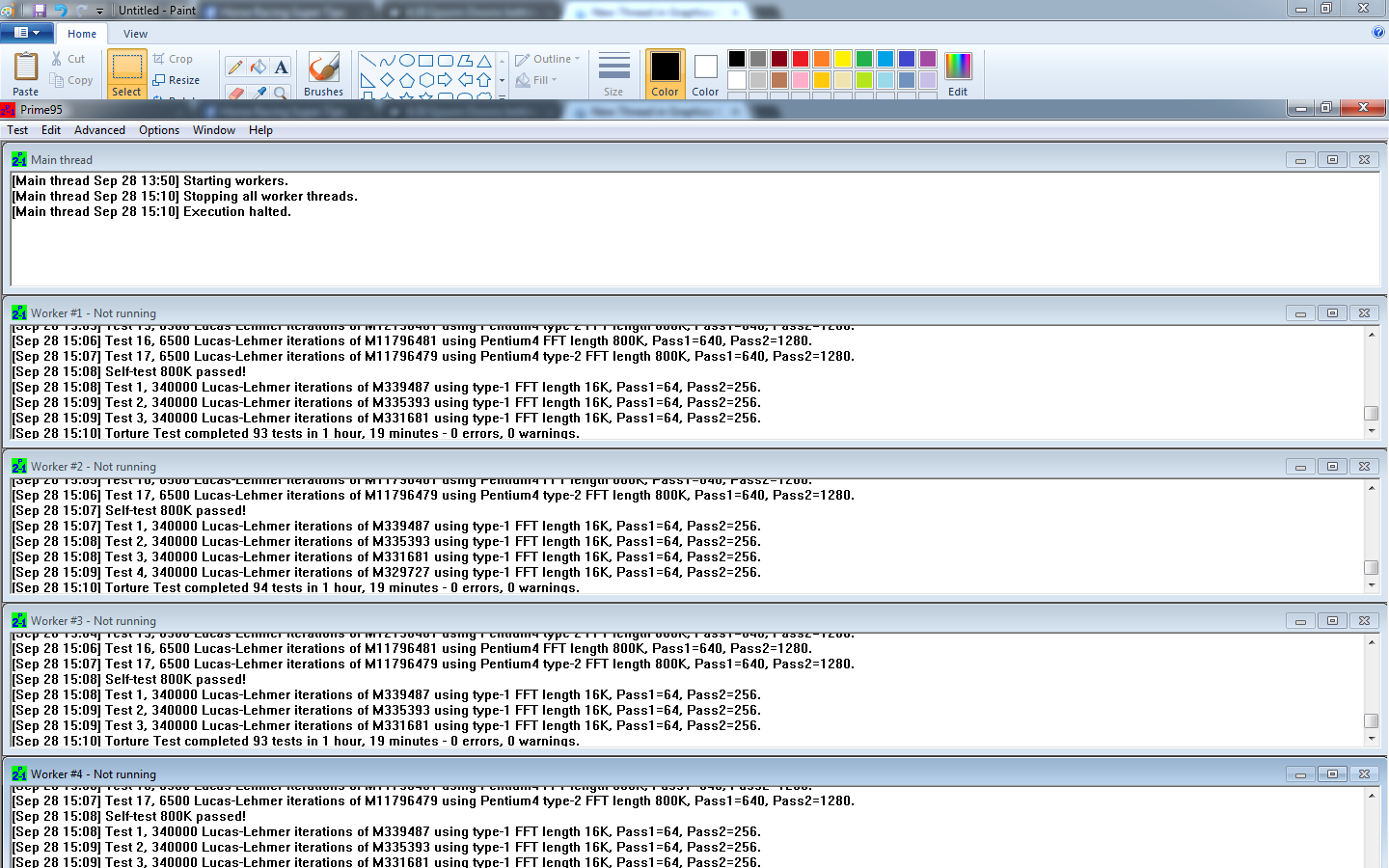Click the Resize tool
This screenshot has height=868, width=1389.
[x=177, y=80]
